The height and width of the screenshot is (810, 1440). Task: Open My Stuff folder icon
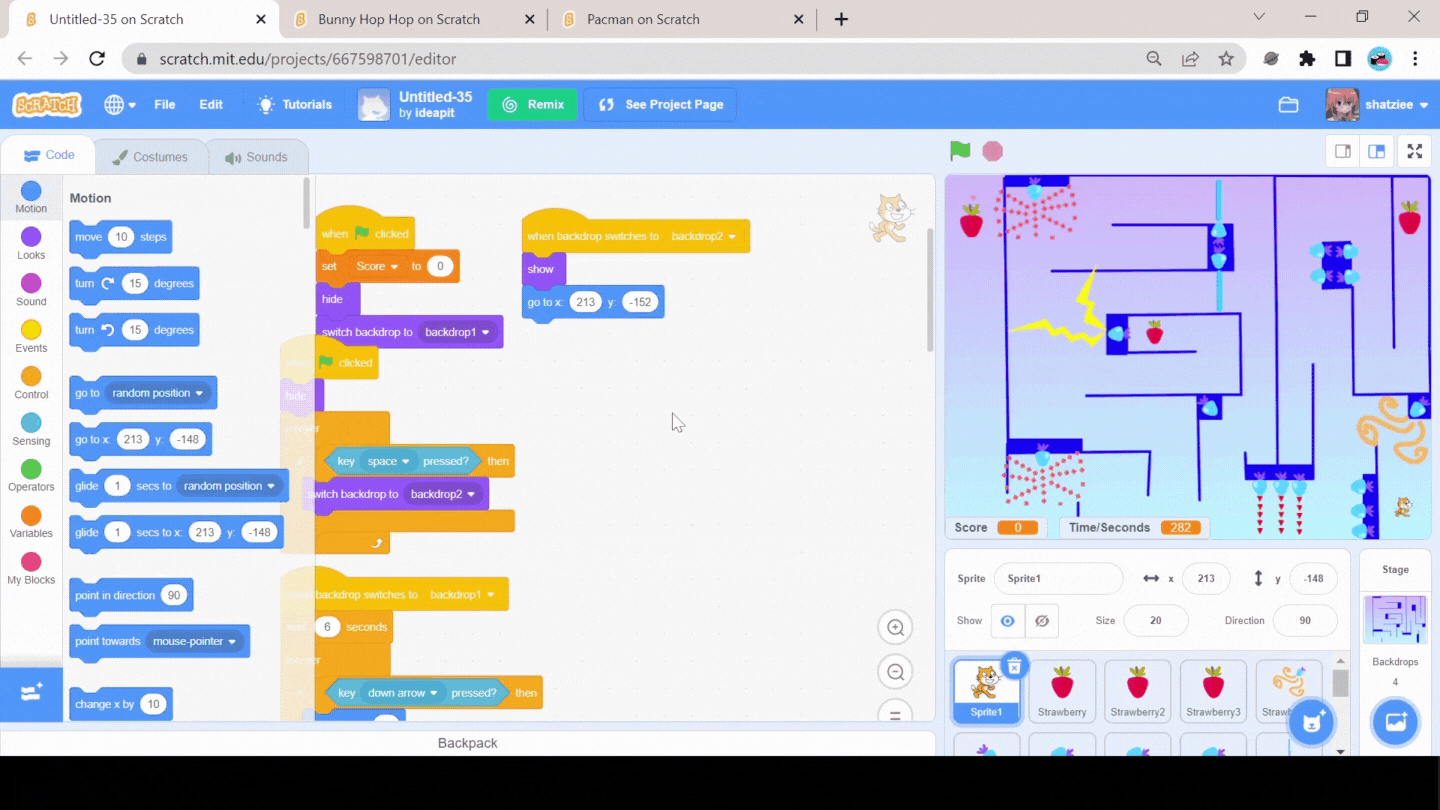(1288, 104)
